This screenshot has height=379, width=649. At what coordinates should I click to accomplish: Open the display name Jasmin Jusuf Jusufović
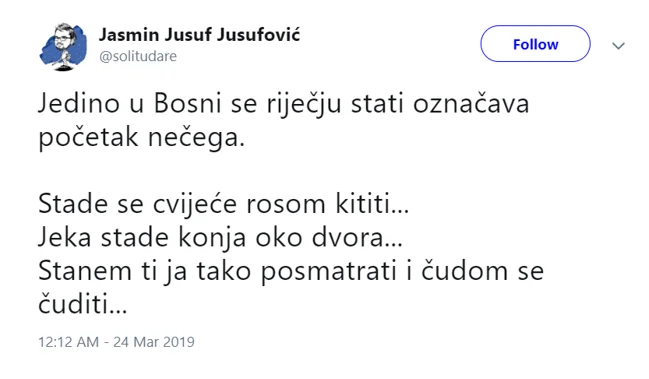tap(200, 35)
